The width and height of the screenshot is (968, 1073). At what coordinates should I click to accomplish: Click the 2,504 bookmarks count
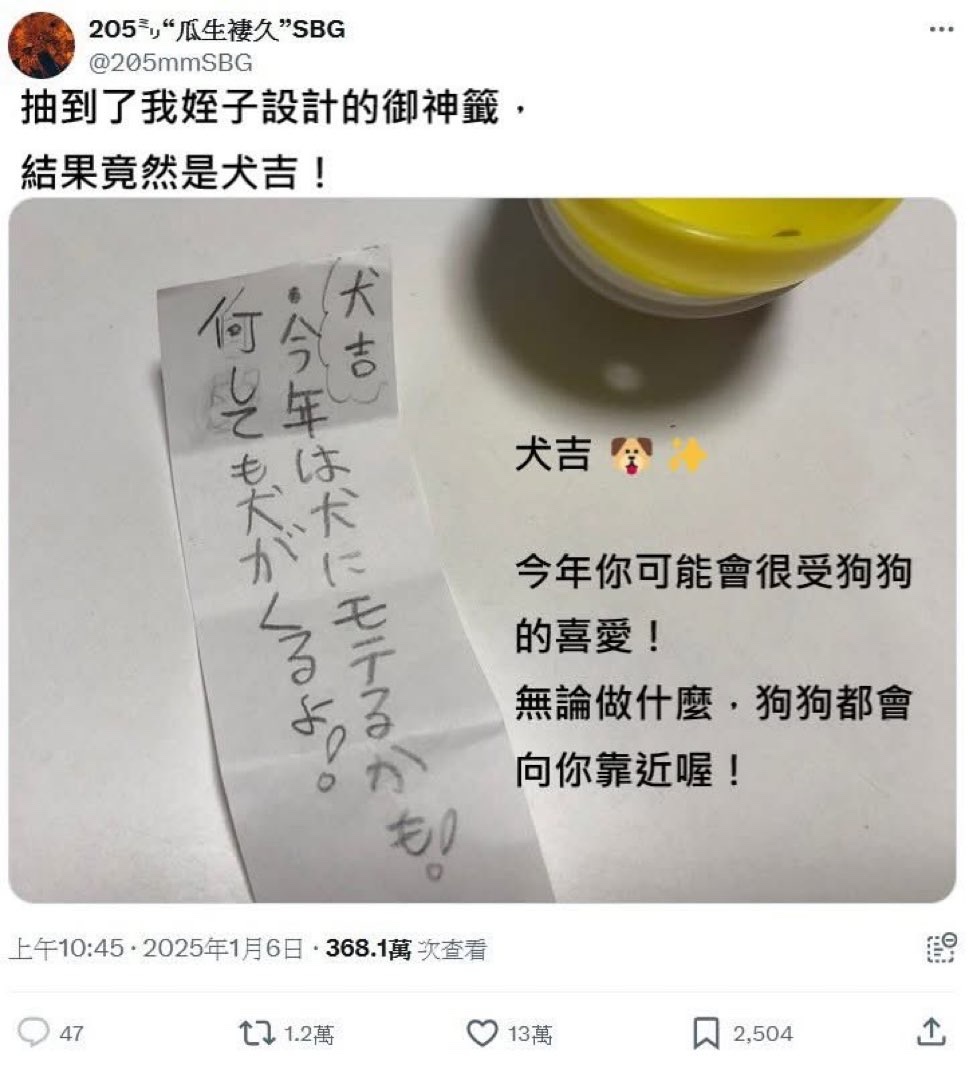click(x=763, y=1033)
